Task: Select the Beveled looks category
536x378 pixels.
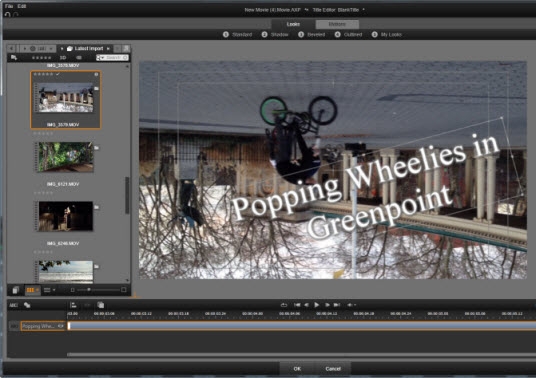Action: coord(312,35)
